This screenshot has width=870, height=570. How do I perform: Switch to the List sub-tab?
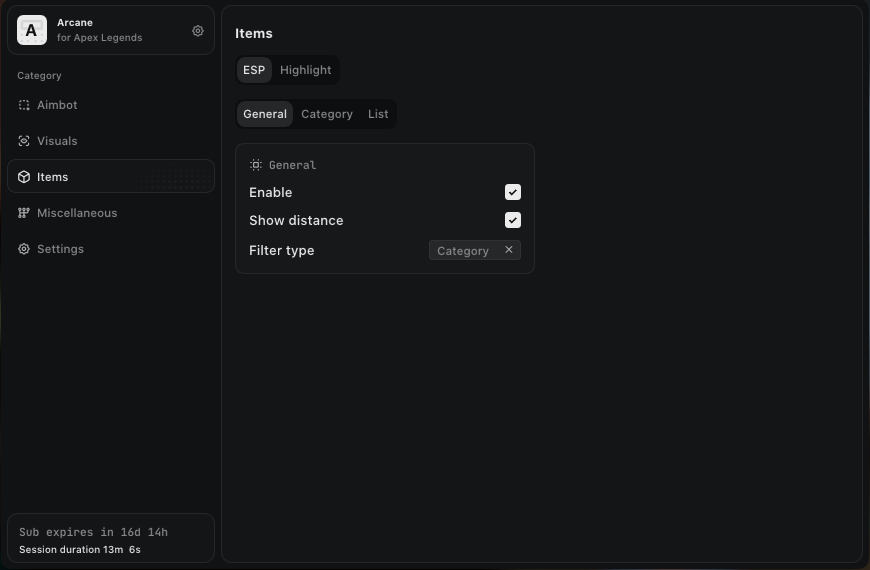click(x=378, y=114)
